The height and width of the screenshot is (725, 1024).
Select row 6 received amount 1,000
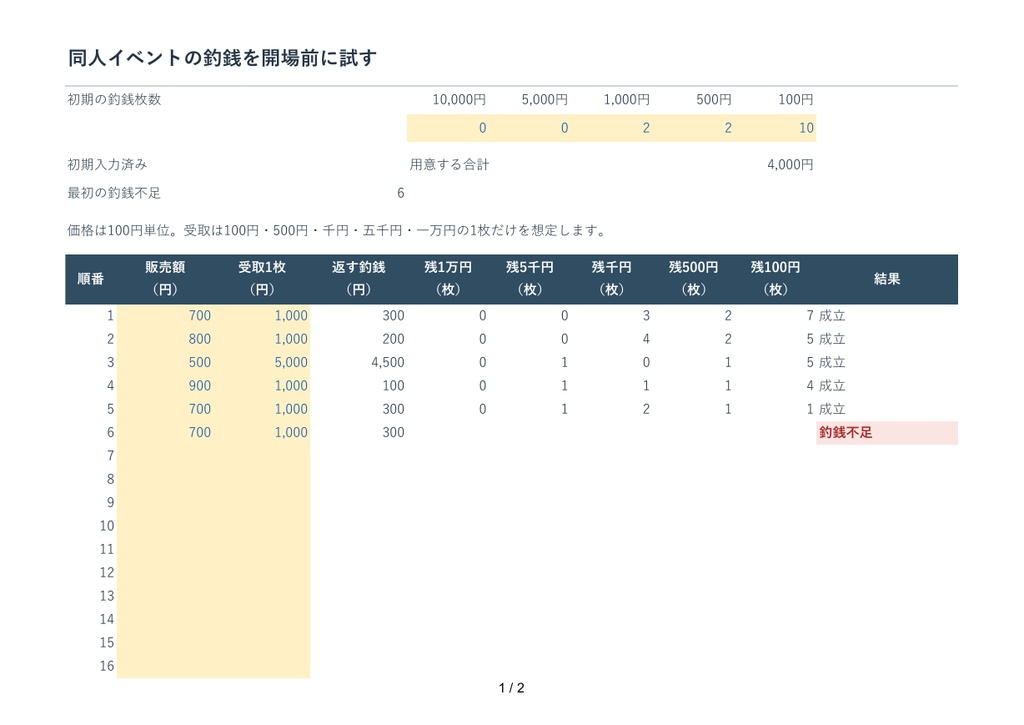coord(262,433)
